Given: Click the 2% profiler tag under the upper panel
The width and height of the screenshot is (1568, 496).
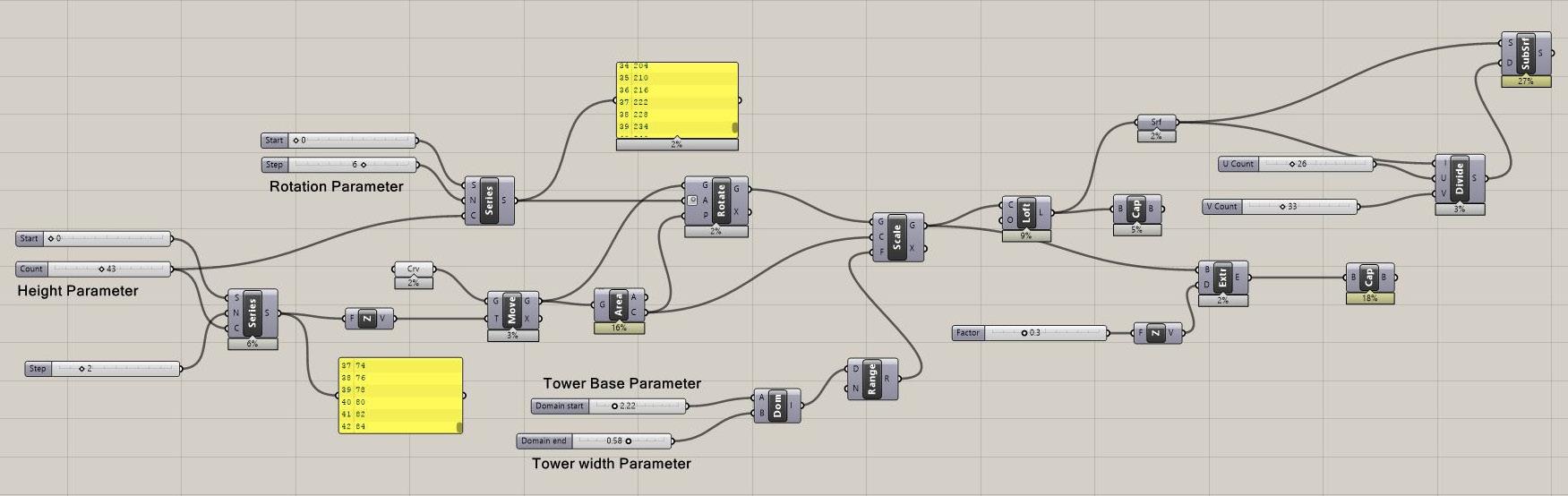Looking at the screenshot, I should pyautogui.click(x=676, y=144).
